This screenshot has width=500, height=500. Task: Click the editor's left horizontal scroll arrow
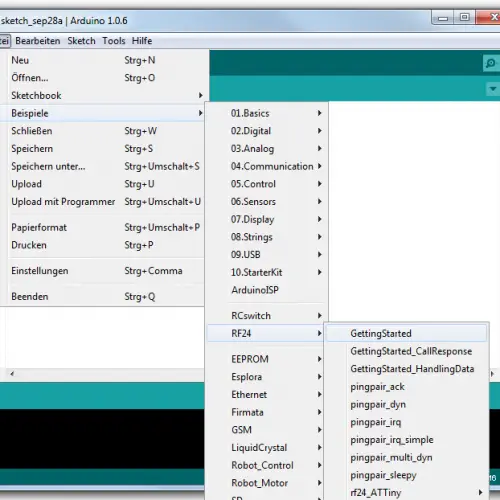(12, 374)
